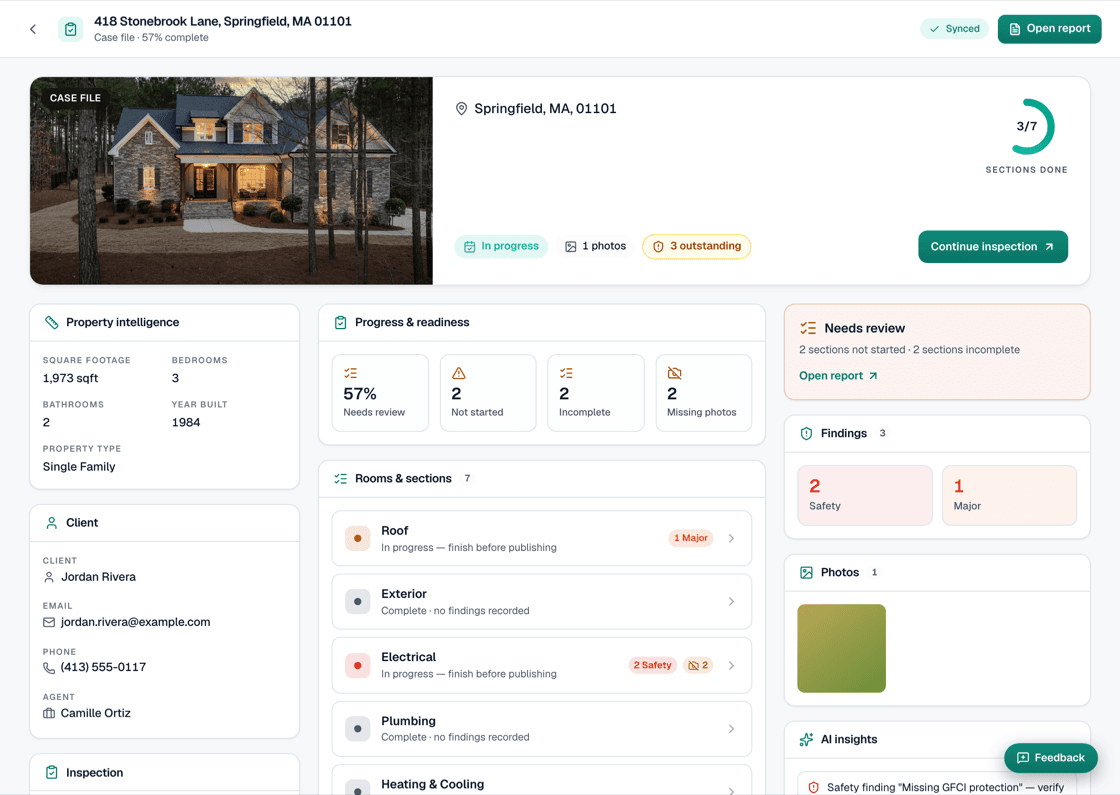
Task: Expand the Roof section chevron
Action: (x=731, y=539)
